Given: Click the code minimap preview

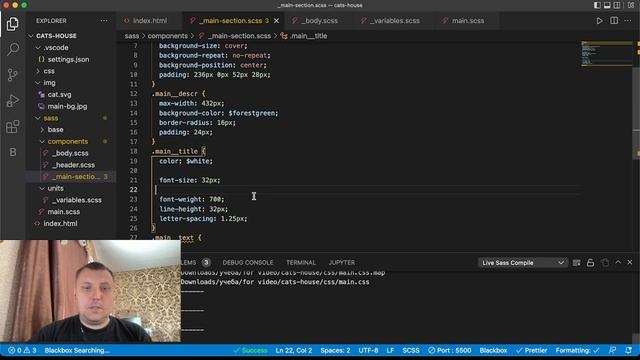Looking at the screenshot, I should (x=607, y=53).
